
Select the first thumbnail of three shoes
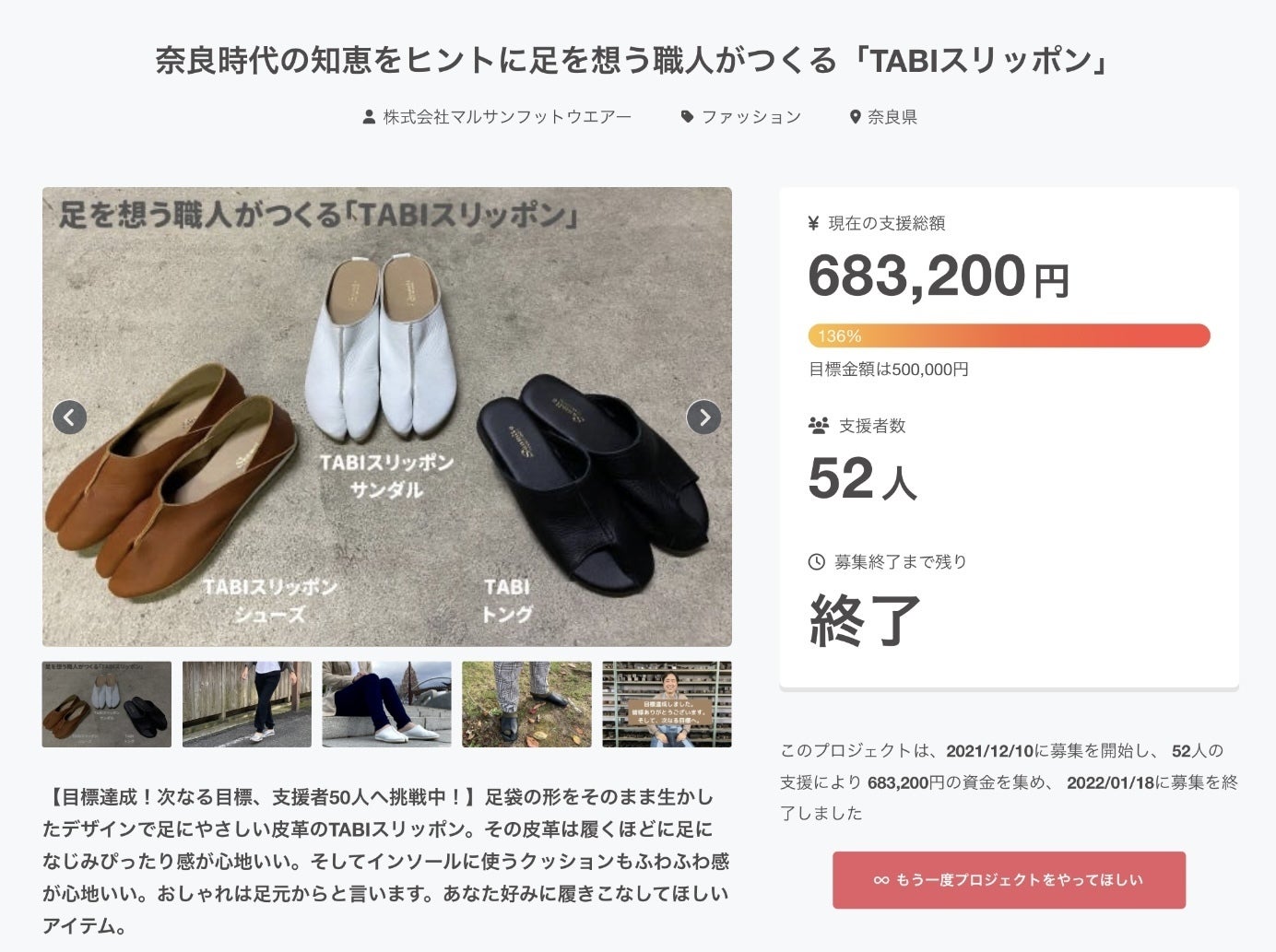tap(107, 704)
